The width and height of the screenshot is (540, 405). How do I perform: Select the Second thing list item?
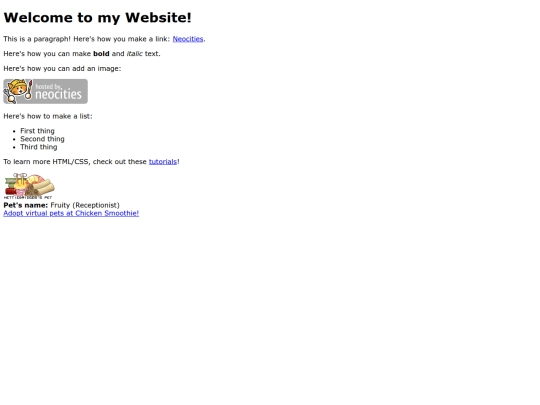click(x=42, y=139)
